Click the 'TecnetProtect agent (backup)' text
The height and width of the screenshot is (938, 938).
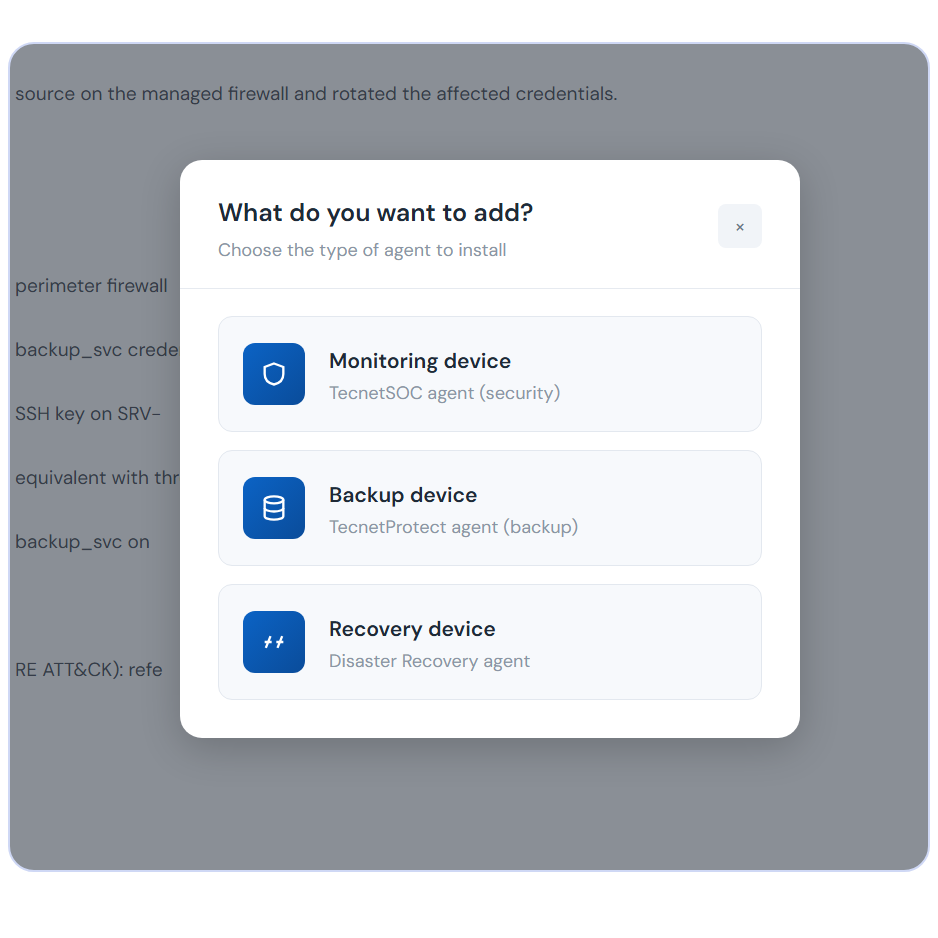point(453,527)
